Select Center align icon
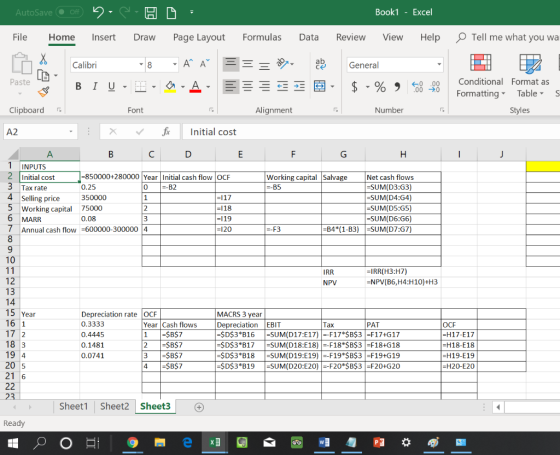 tap(248, 86)
